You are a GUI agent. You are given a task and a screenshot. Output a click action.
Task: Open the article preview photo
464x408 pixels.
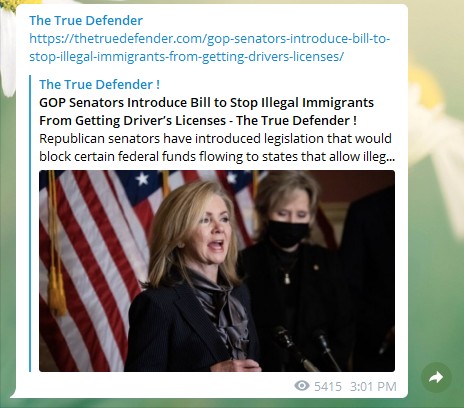tap(217, 271)
